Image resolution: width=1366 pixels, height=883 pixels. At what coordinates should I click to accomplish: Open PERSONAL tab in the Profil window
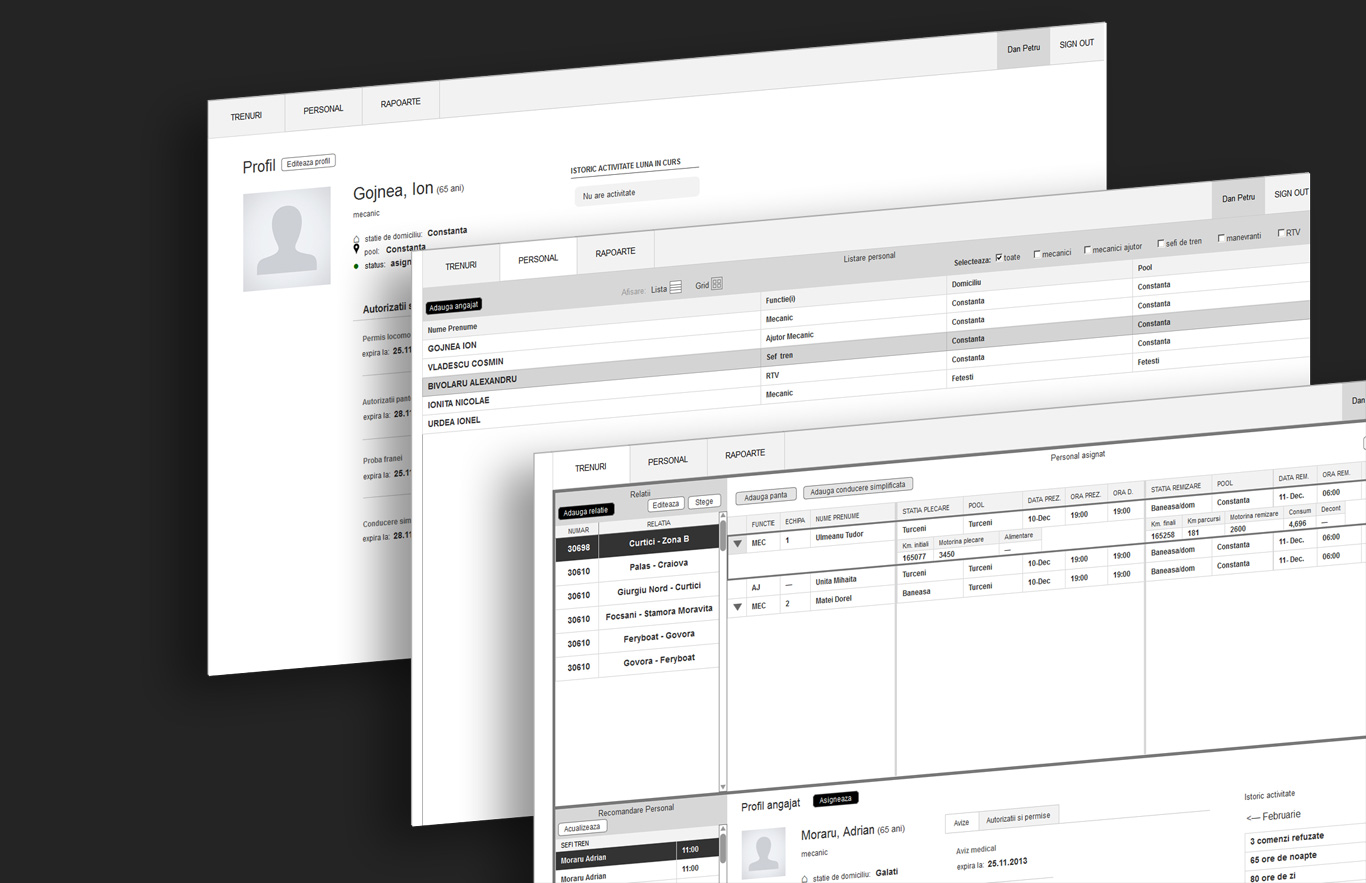pos(324,110)
